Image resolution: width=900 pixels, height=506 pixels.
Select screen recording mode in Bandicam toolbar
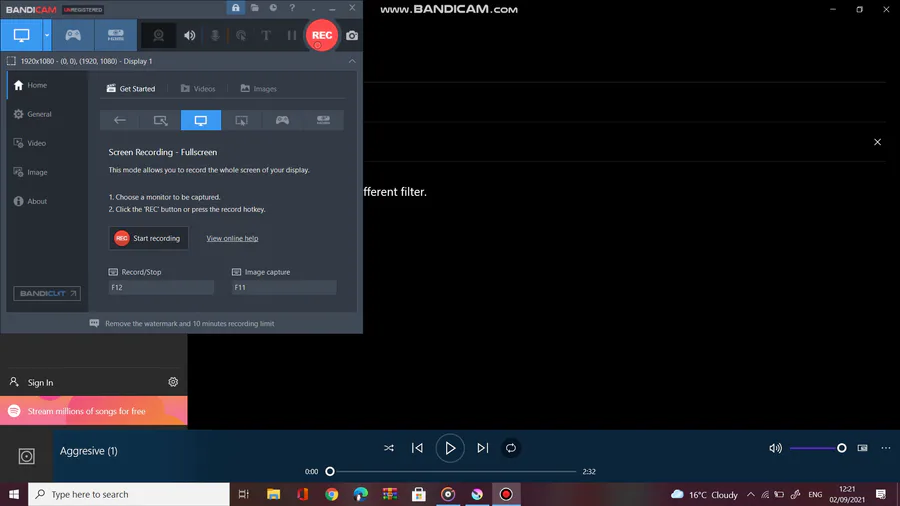[22, 35]
